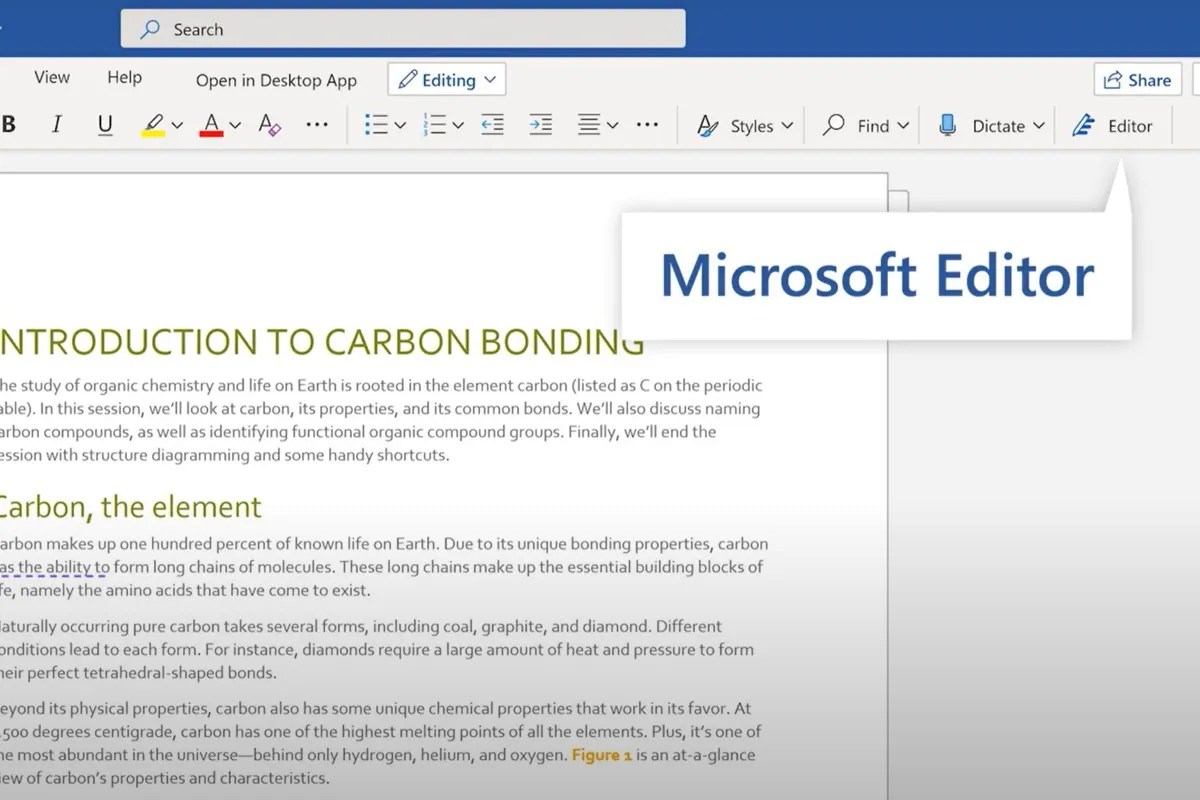The height and width of the screenshot is (800, 1200).
Task: Increase paragraph indent
Action: [x=540, y=126]
